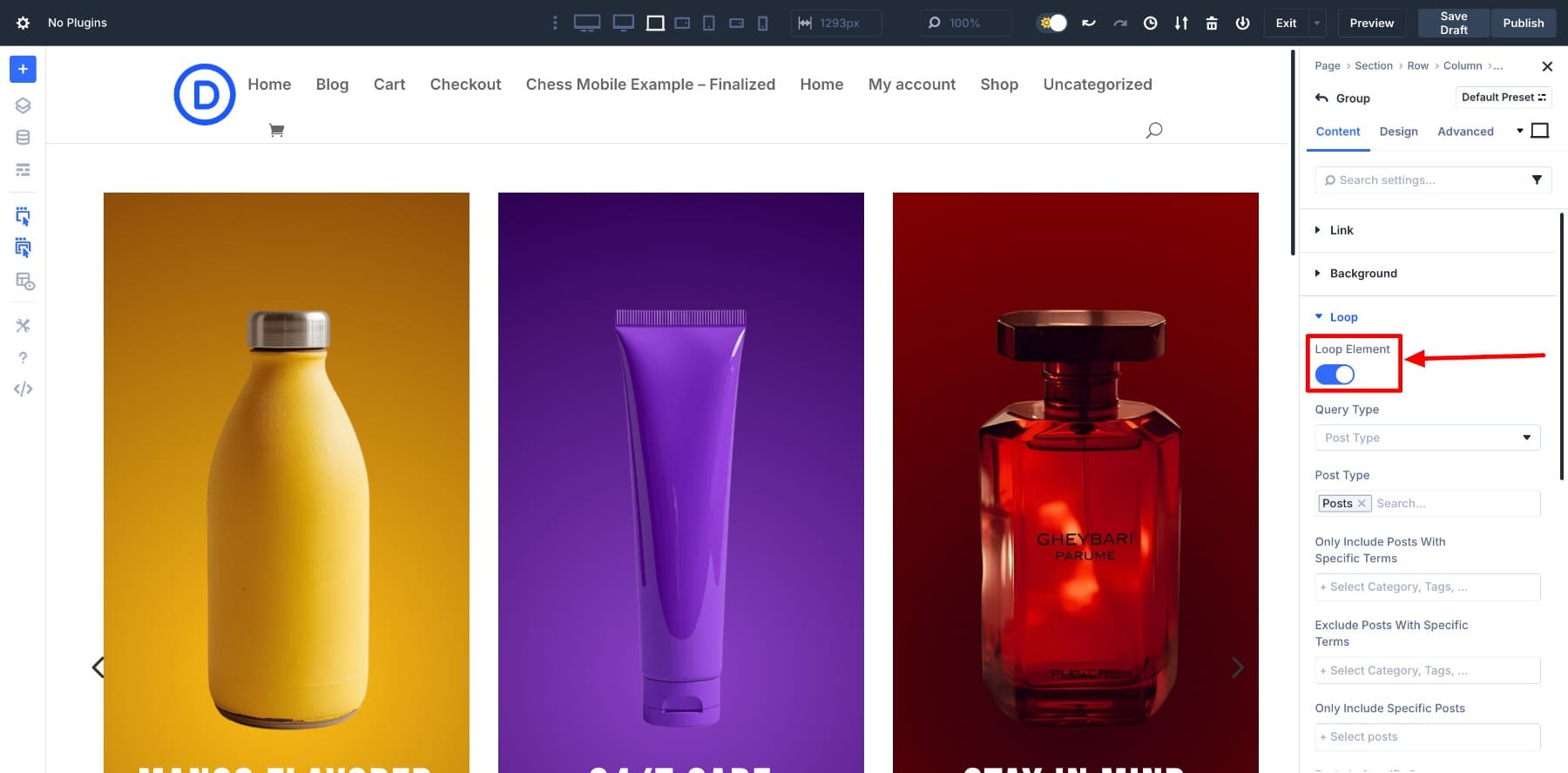Open the code editor brackets icon
The width and height of the screenshot is (1568, 773).
pos(23,389)
